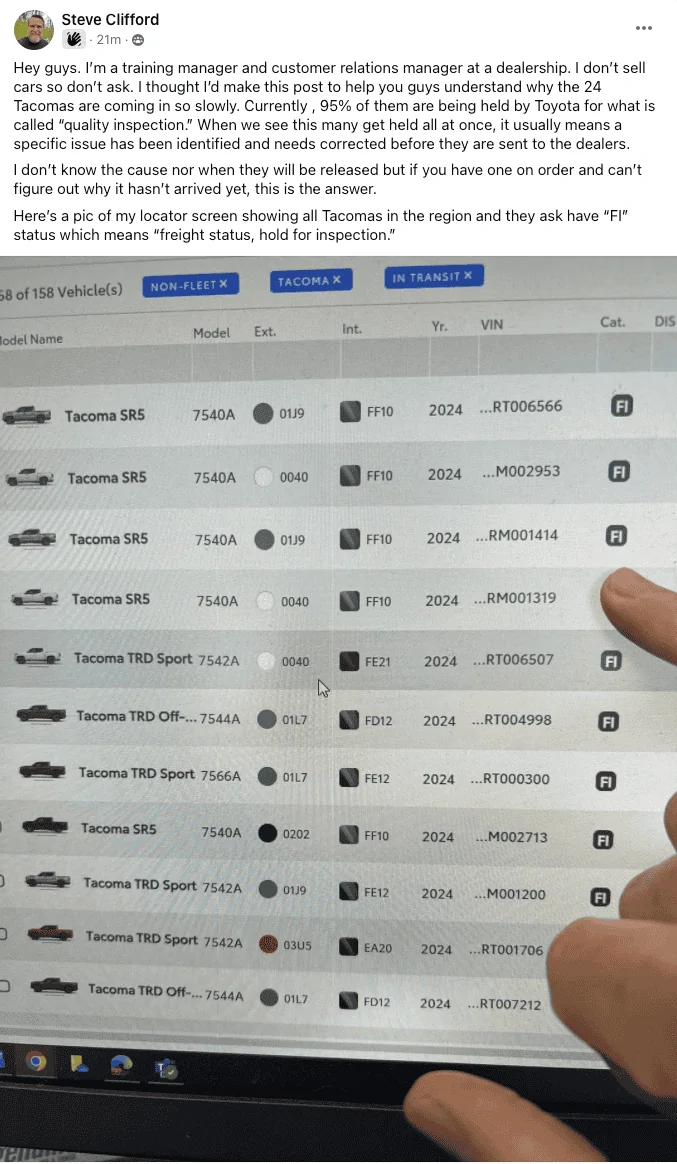677x1164 pixels.
Task: Click 'Tacoma TRD Sport' in the RT006507 row
Action: [x=133, y=658]
